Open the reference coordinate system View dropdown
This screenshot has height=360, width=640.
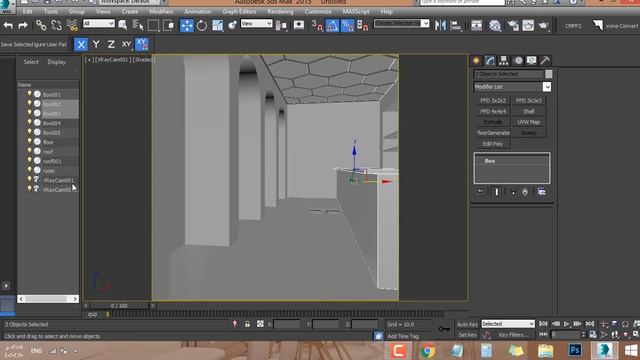click(256, 24)
